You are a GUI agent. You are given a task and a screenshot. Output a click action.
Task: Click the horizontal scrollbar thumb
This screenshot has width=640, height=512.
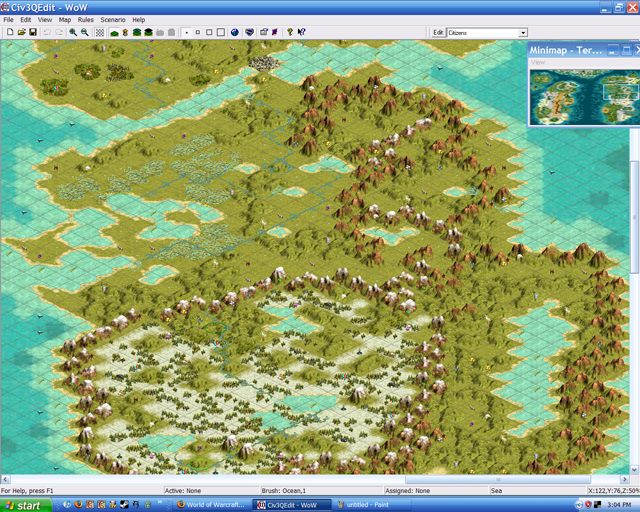[498, 479]
